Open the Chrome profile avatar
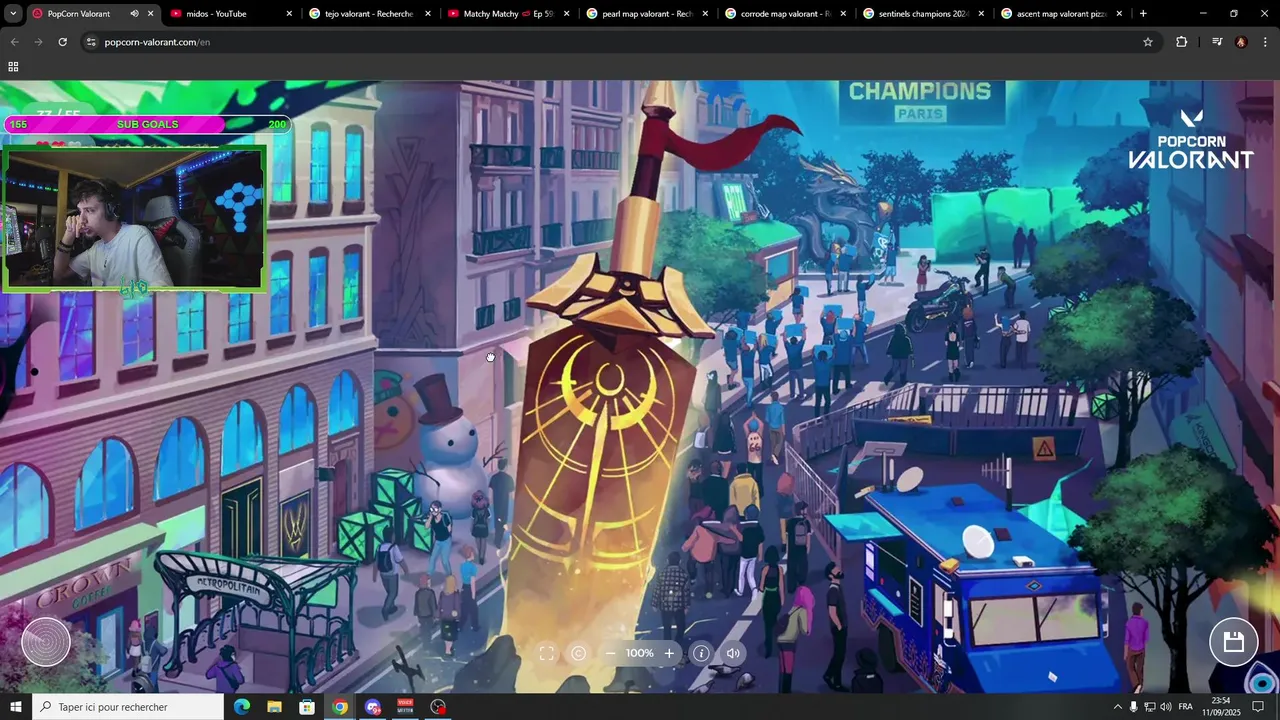Image resolution: width=1280 pixels, height=720 pixels. click(x=1241, y=42)
